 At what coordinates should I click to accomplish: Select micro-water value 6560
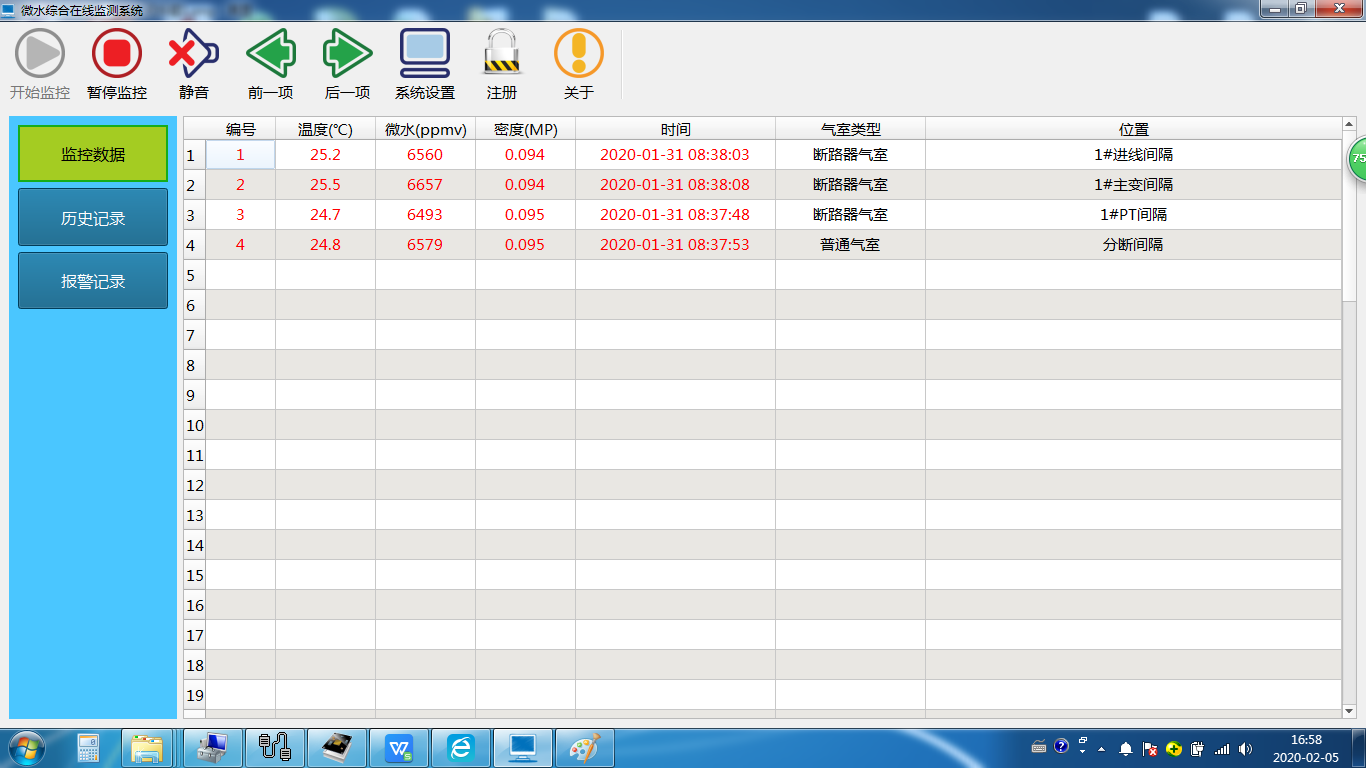pyautogui.click(x=425, y=155)
